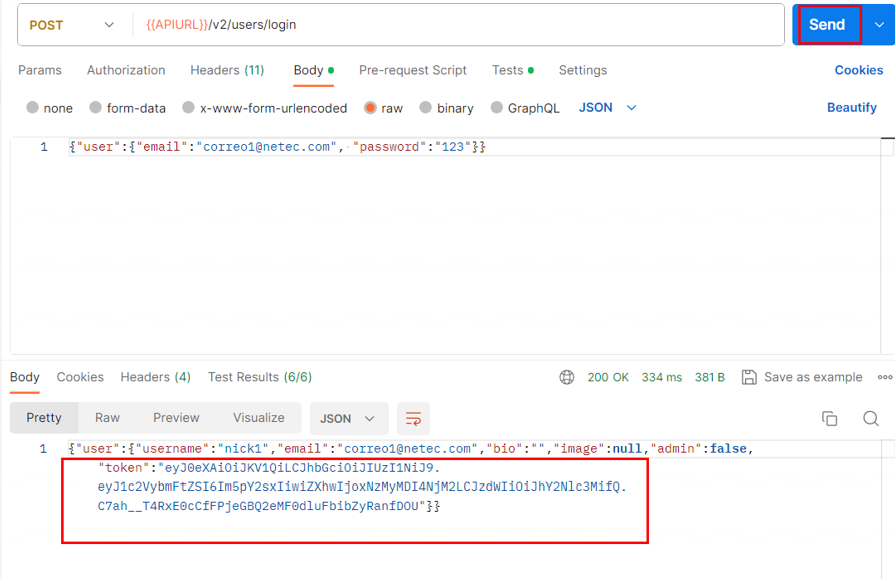The image size is (895, 579).
Task: Switch to the Authorization tab
Action: pyautogui.click(x=126, y=70)
